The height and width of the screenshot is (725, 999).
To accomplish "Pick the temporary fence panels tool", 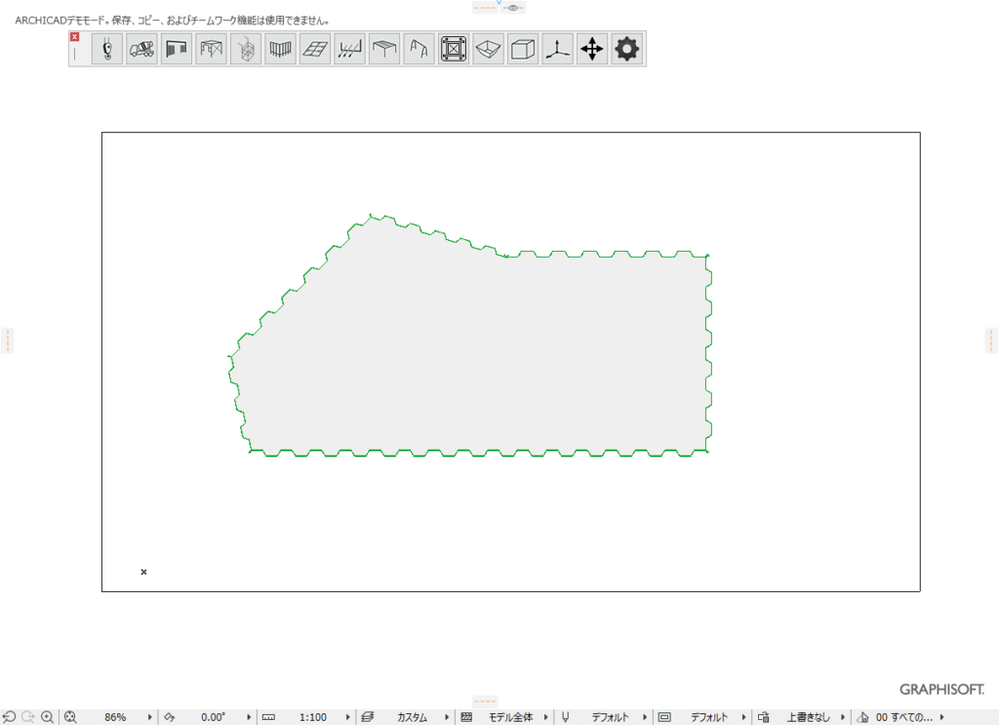I will click(x=280, y=49).
